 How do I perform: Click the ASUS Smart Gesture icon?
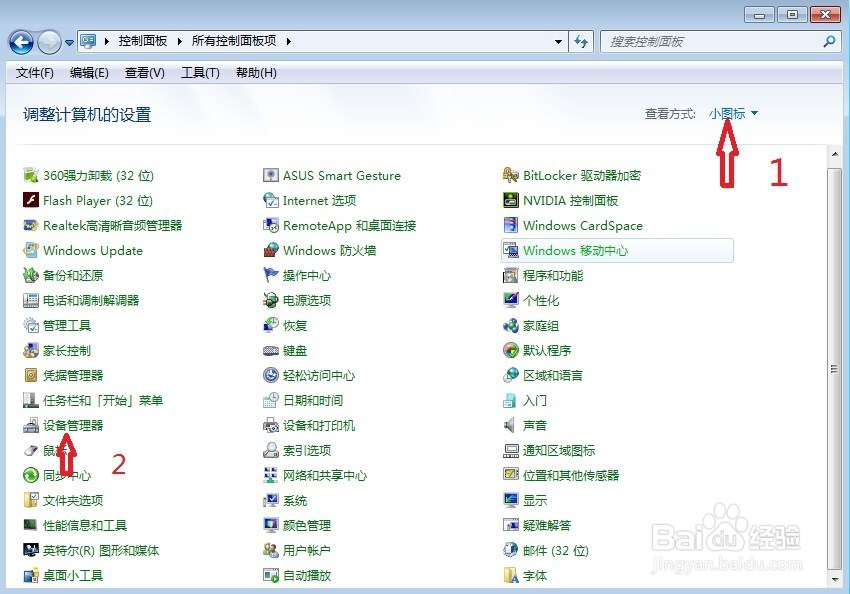click(271, 175)
